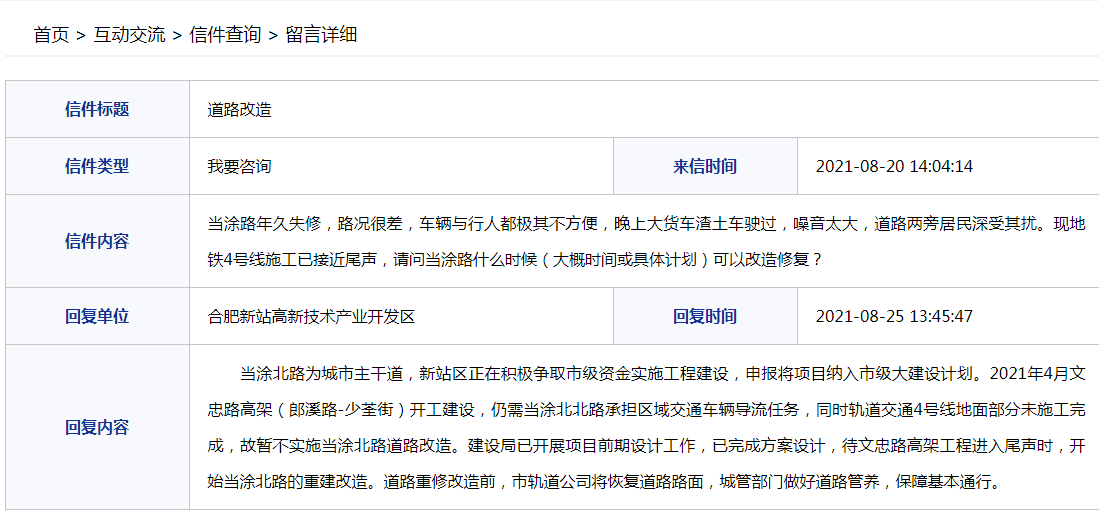Image resolution: width=1099 pixels, height=520 pixels.
Task: Click the 信件标题 label cell
Action: [x=97, y=109]
